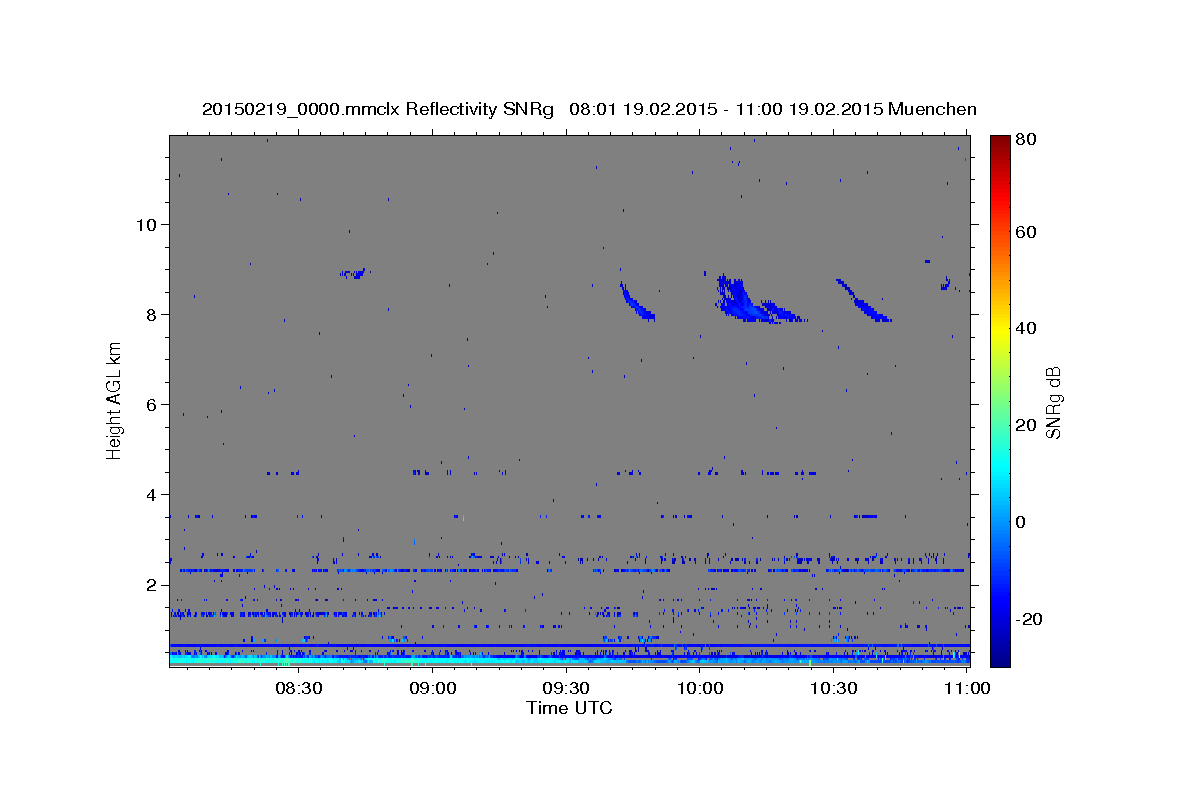
Task: Click the height axis label 8
Action: 152,314
